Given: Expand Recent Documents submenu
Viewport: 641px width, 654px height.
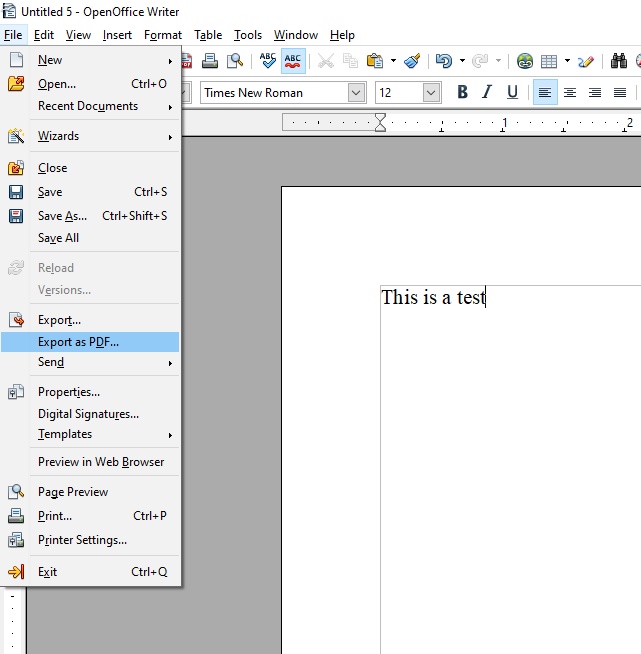Looking at the screenshot, I should pyautogui.click(x=90, y=106).
